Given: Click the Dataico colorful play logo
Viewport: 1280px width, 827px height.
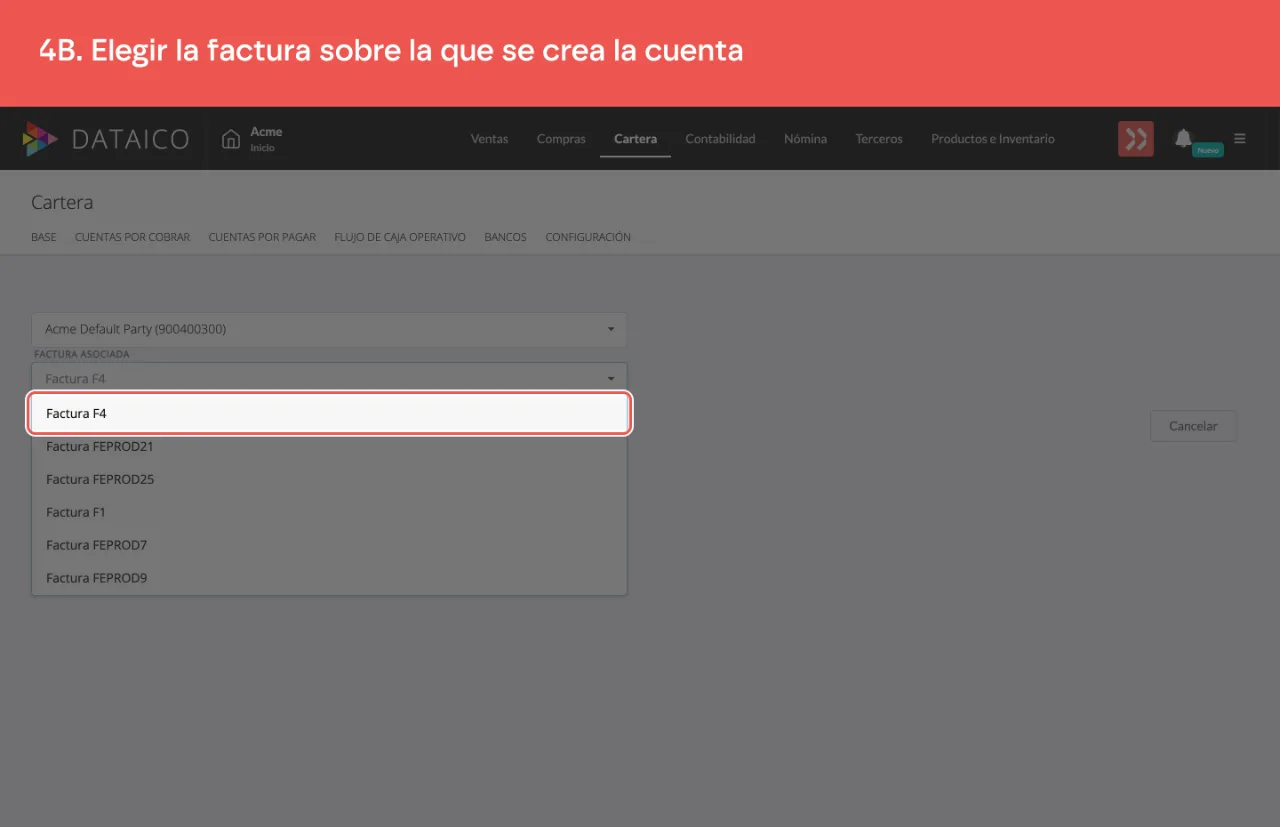Looking at the screenshot, I should (40, 139).
